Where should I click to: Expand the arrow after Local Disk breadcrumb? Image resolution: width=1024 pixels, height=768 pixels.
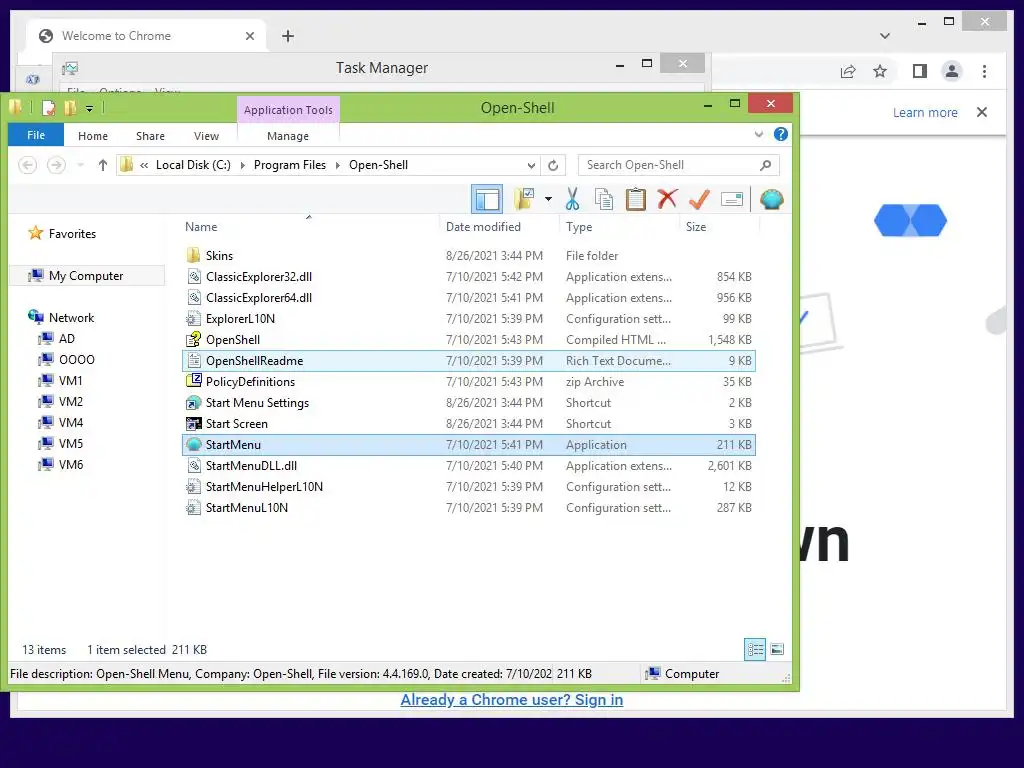click(242, 165)
